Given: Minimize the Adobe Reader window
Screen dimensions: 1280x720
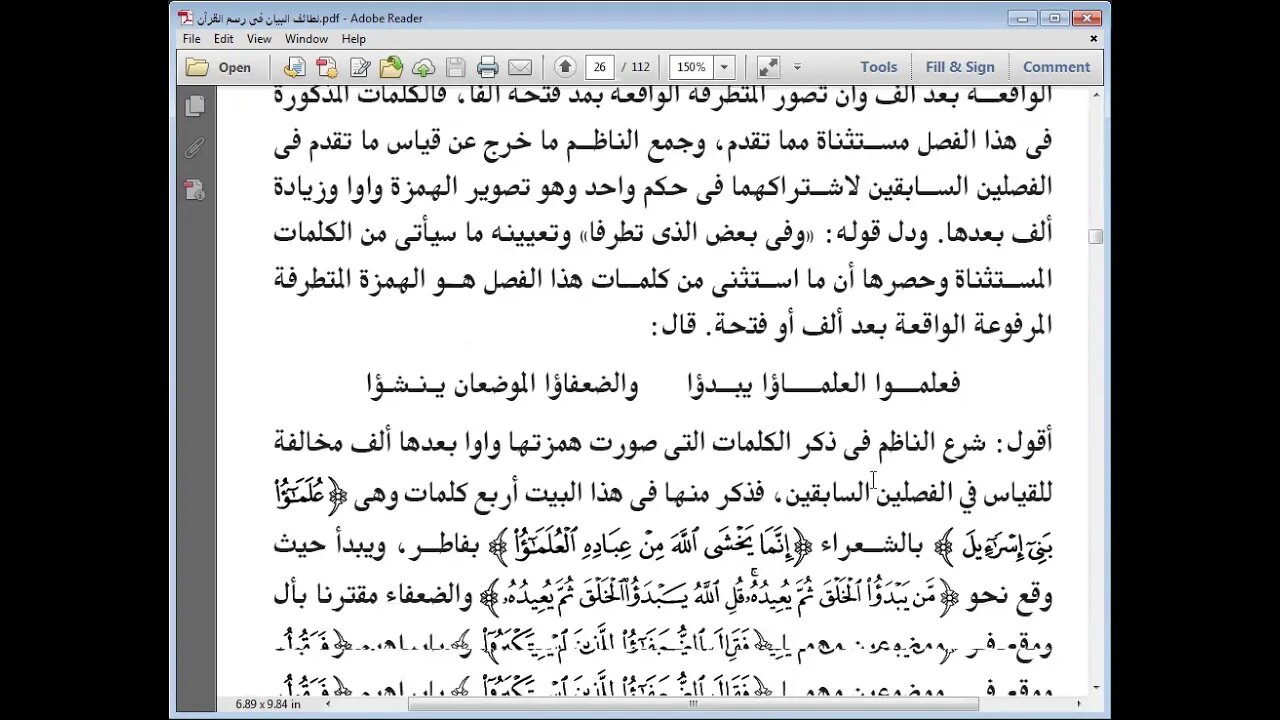Looking at the screenshot, I should coord(1024,17).
